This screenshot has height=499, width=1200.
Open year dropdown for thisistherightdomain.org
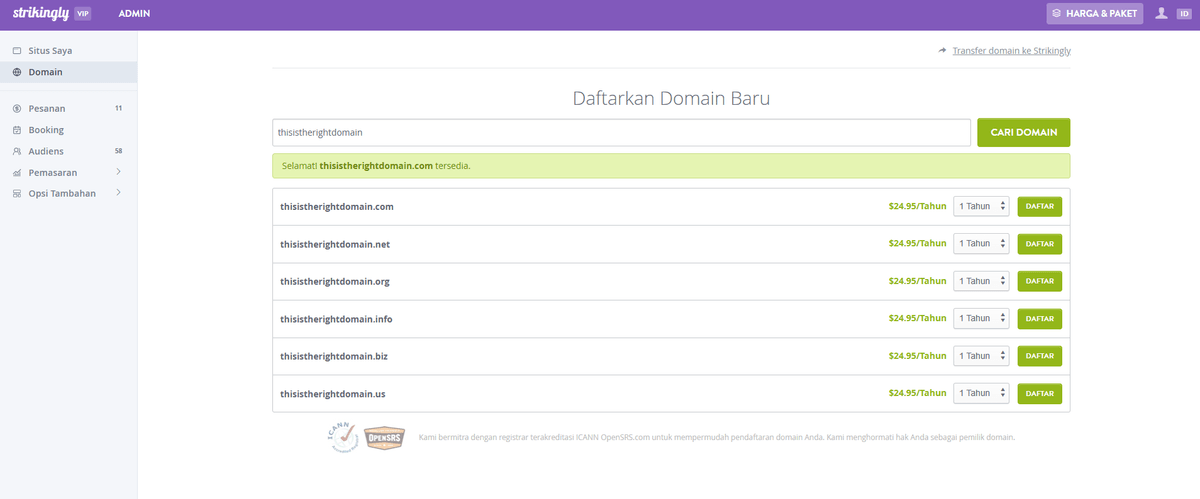tap(981, 281)
